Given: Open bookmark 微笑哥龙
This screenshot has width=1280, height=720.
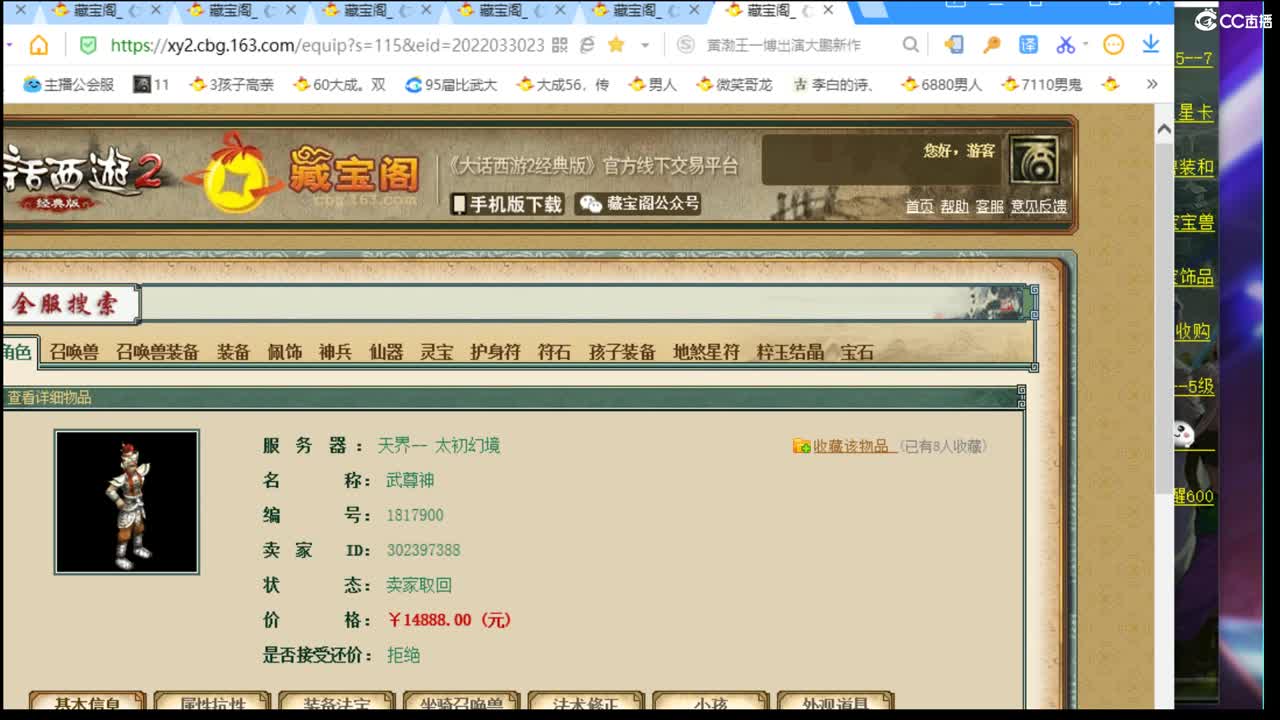Looking at the screenshot, I should [x=734, y=85].
